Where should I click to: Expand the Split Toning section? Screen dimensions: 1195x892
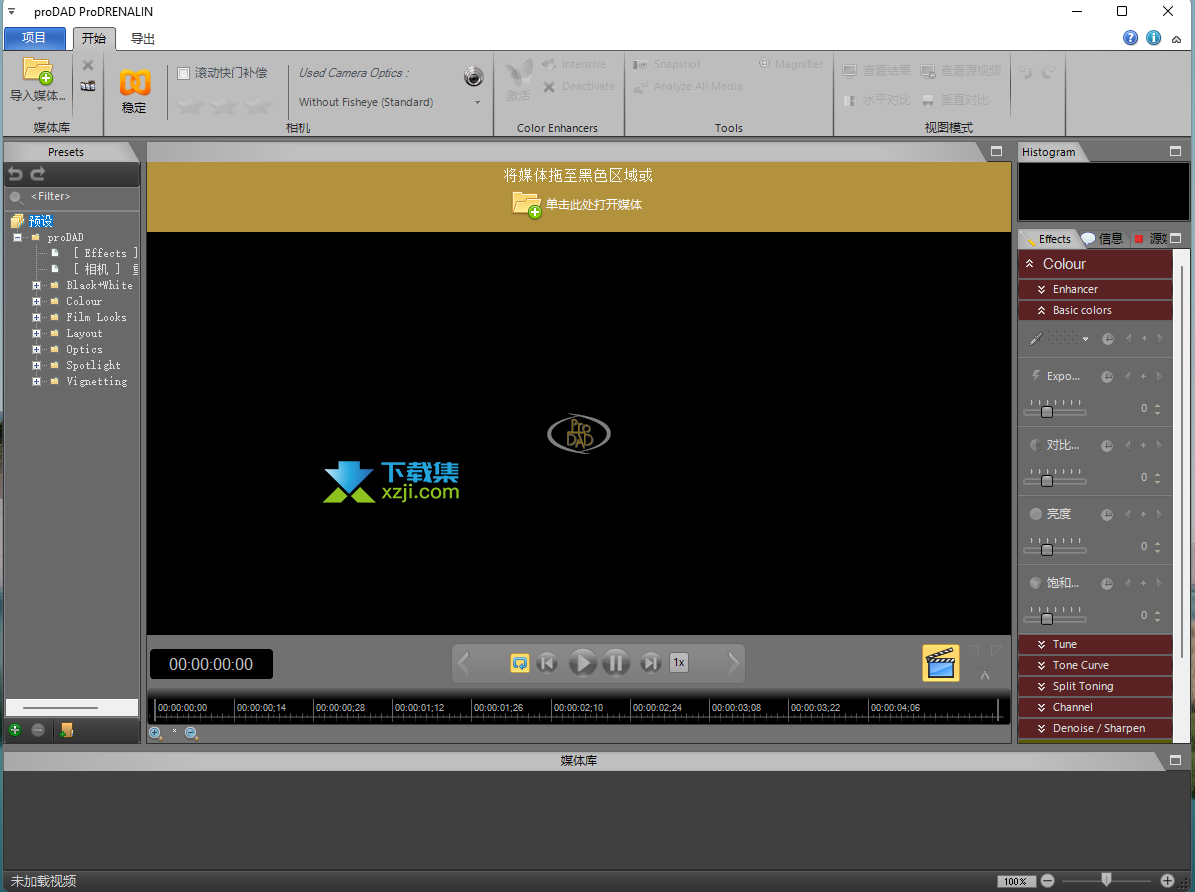coord(1095,686)
